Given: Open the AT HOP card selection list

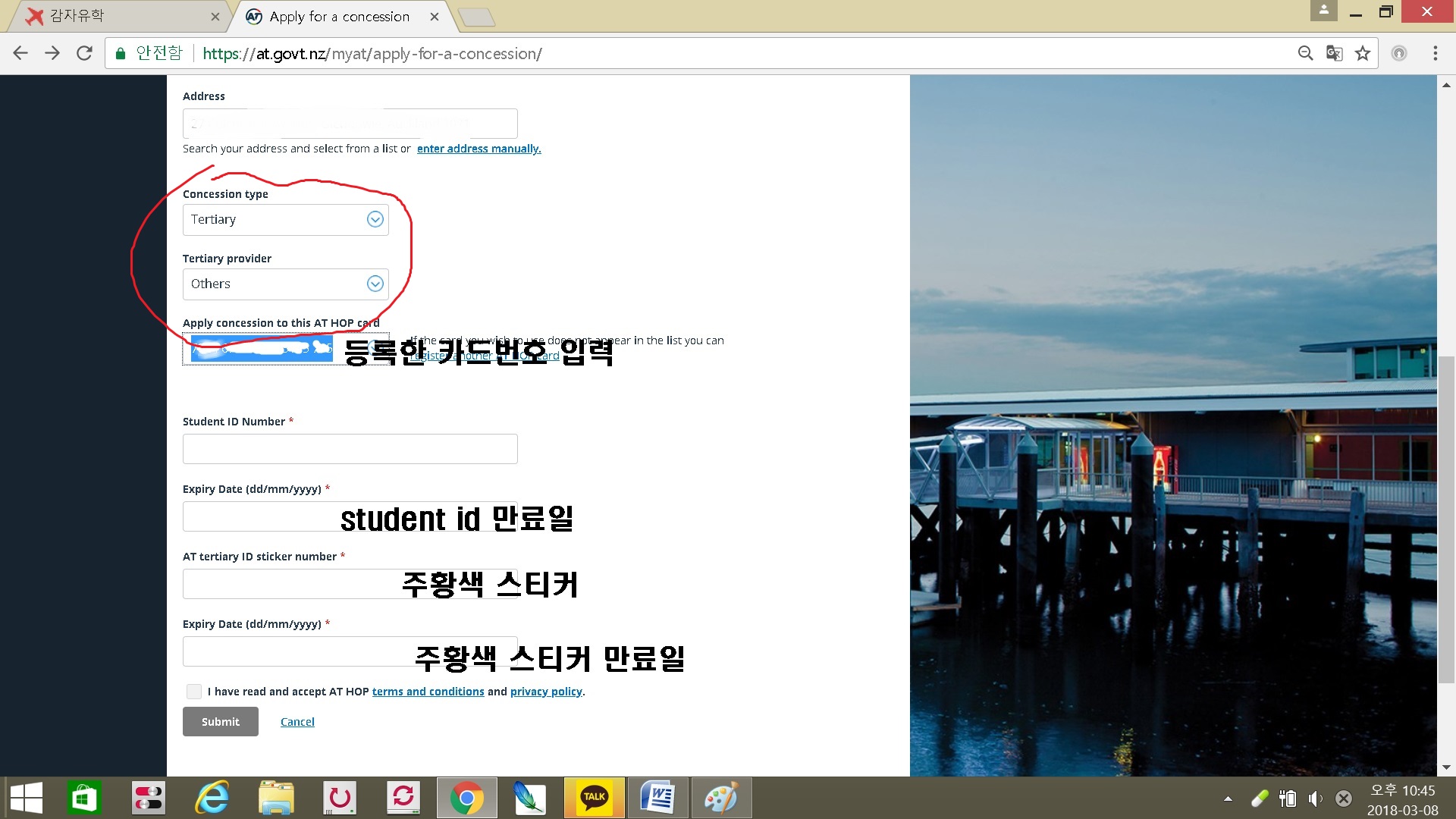Looking at the screenshot, I should (x=285, y=349).
